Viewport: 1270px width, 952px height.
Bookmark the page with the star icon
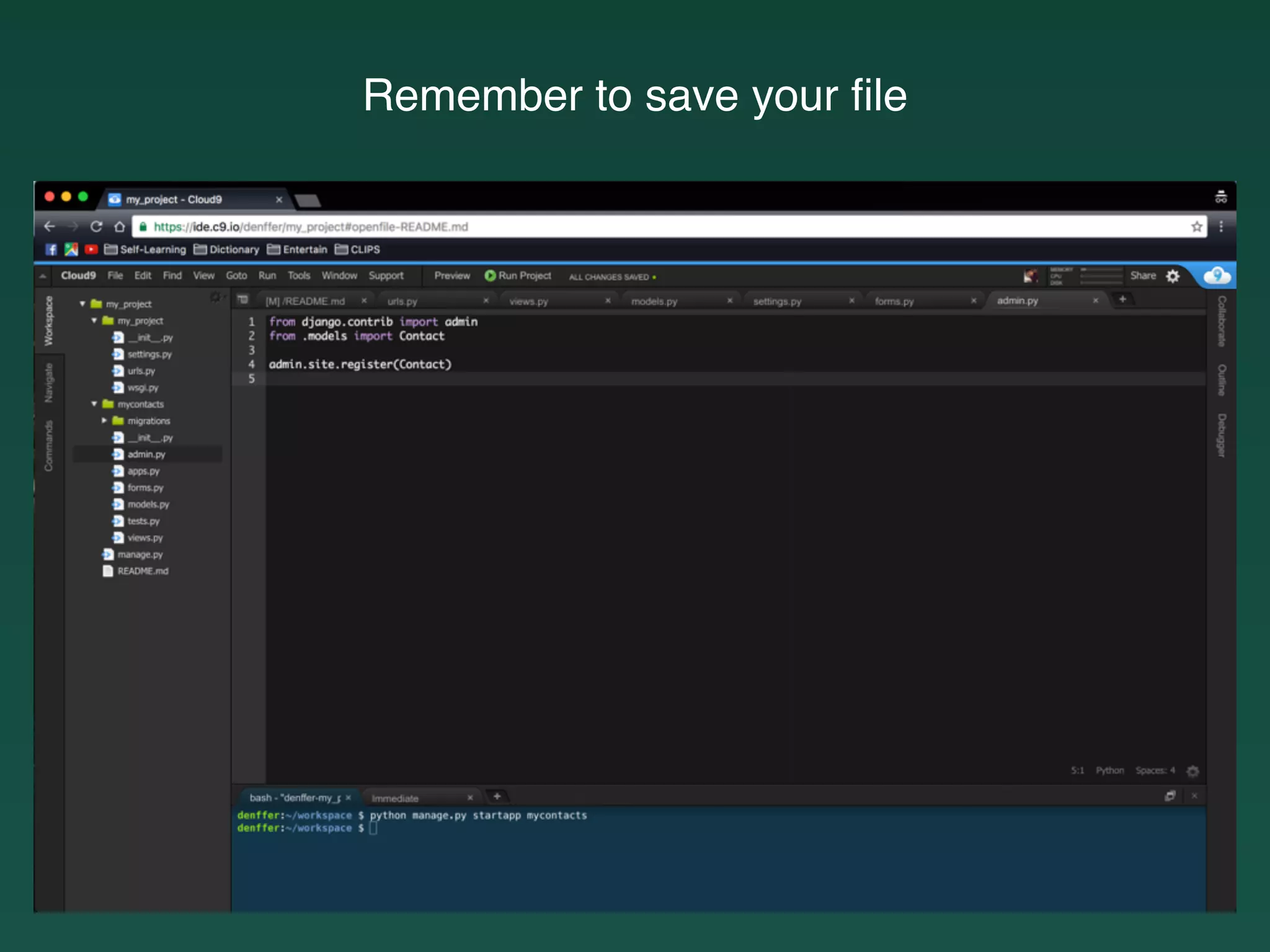coord(1196,227)
